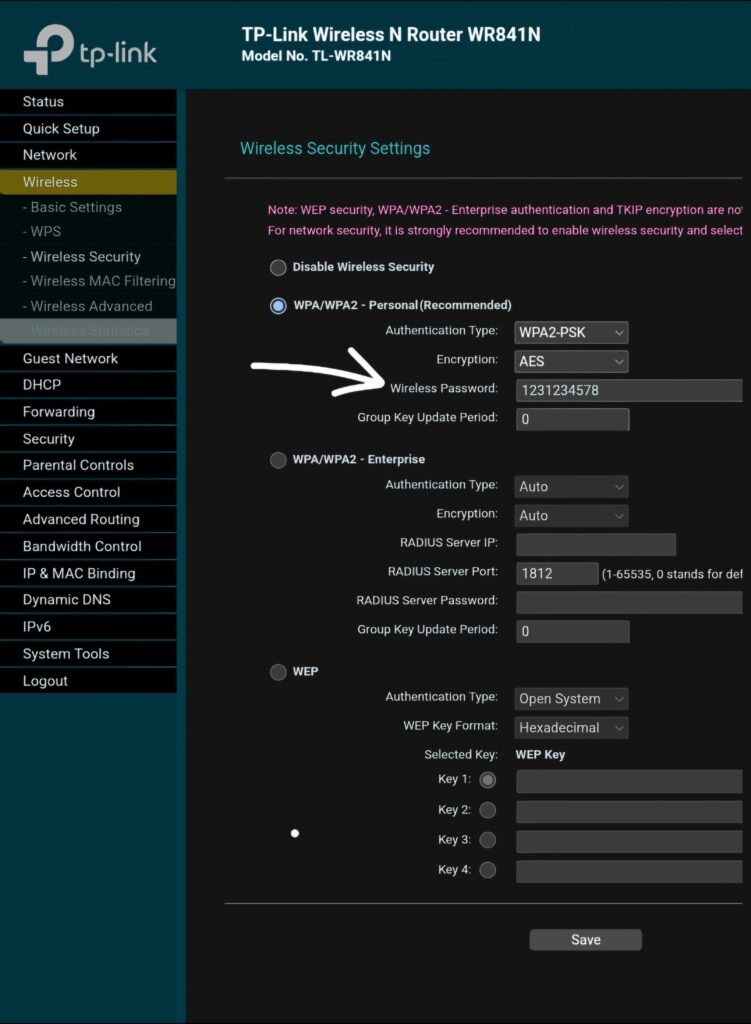Image resolution: width=751 pixels, height=1024 pixels.
Task: Open the WPA2-PSK authentication type dropdown
Action: pos(572,333)
